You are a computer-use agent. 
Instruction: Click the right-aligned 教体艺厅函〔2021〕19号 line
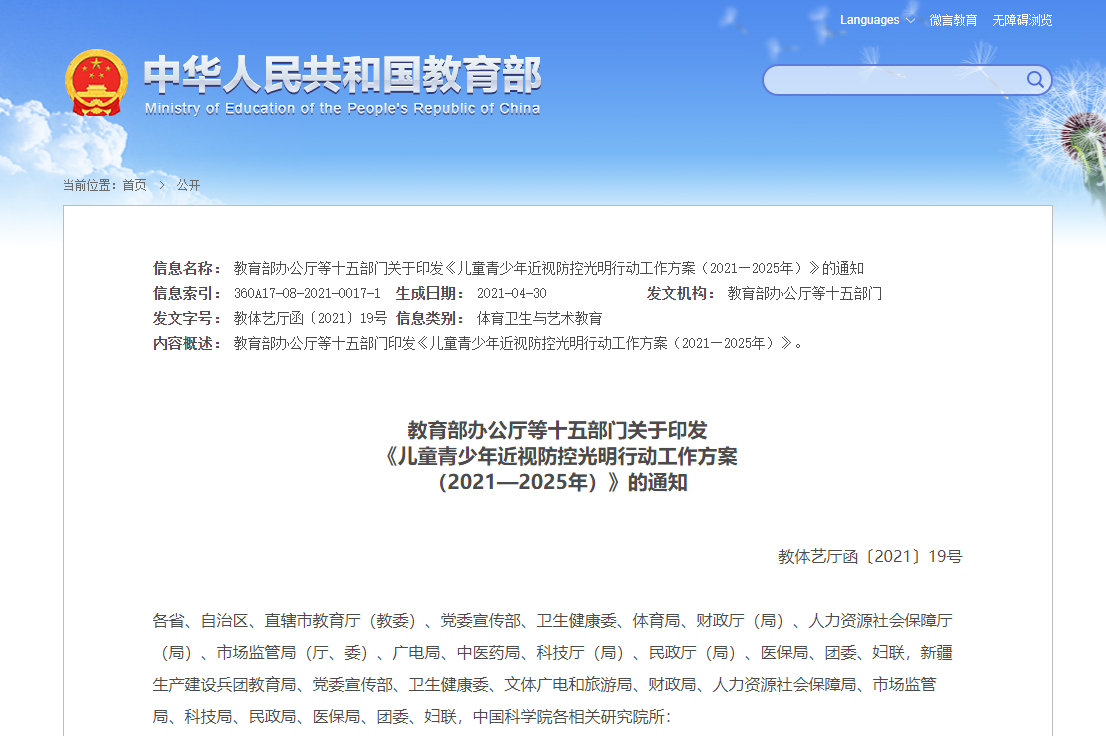click(869, 557)
